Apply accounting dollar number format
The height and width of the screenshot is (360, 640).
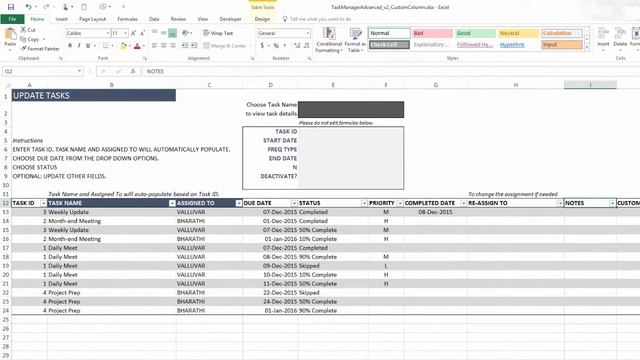point(262,45)
